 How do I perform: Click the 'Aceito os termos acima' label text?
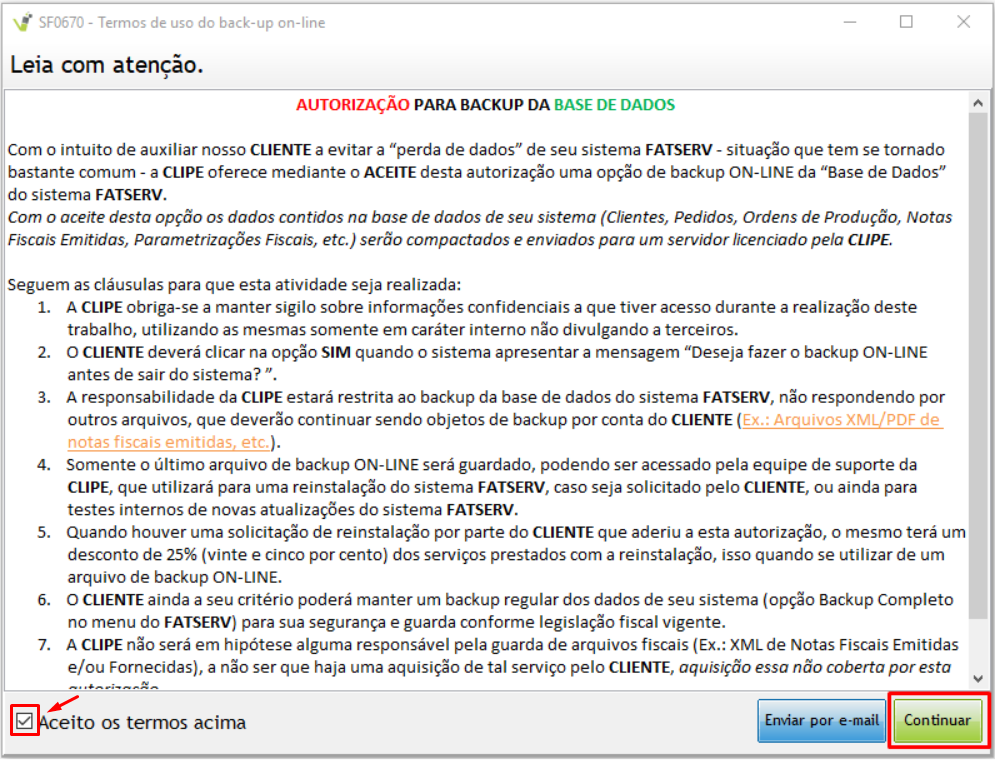142,722
